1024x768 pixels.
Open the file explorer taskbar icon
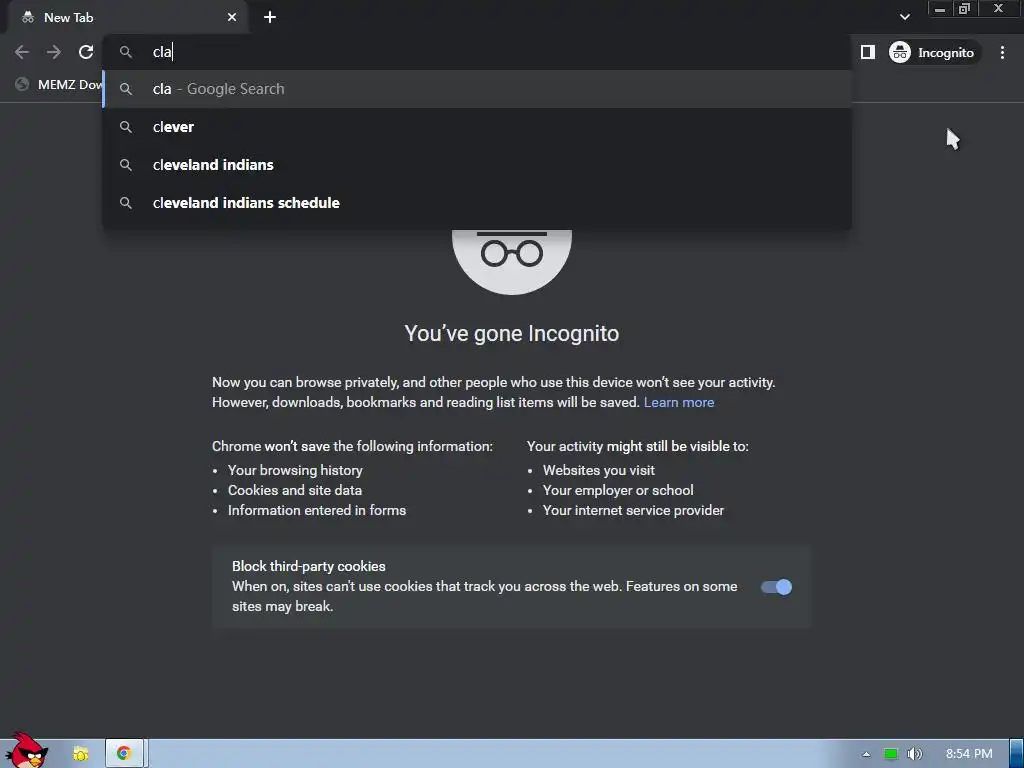point(81,754)
